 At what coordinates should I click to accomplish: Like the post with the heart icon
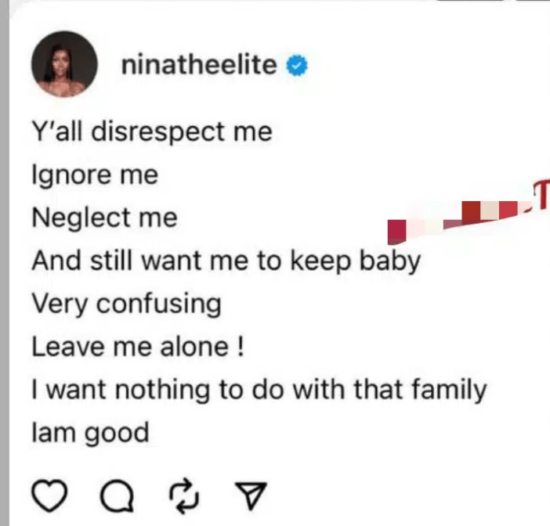click(x=49, y=495)
